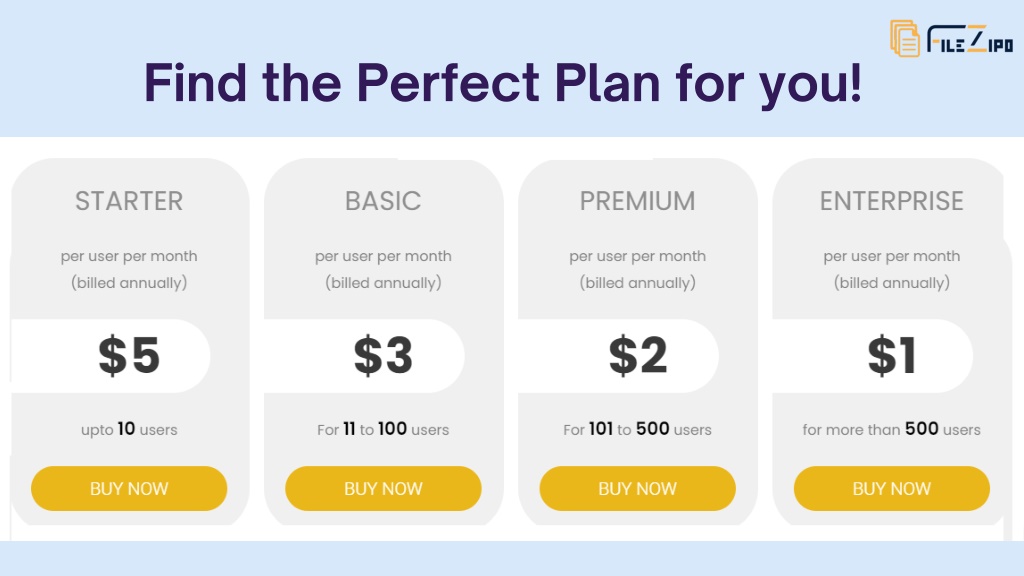
Task: Click Buy Now under the Premium plan
Action: (637, 488)
